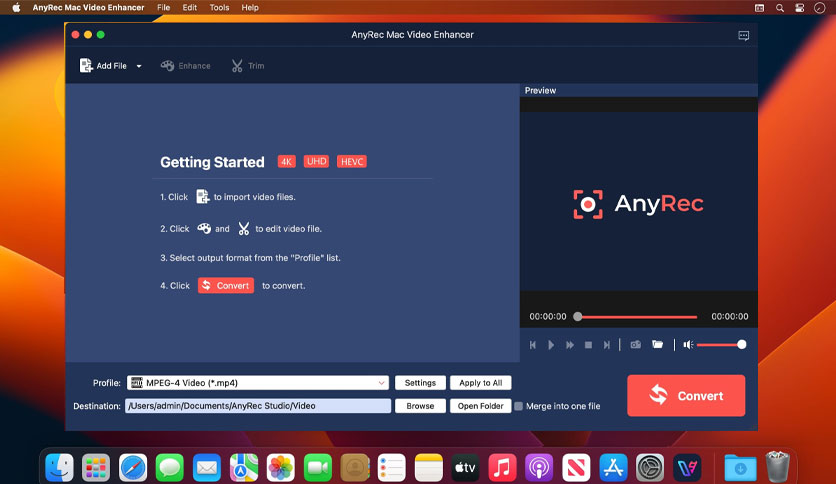Open the Profile format dropdown
Screen dimensions: 836x484
[258, 383]
